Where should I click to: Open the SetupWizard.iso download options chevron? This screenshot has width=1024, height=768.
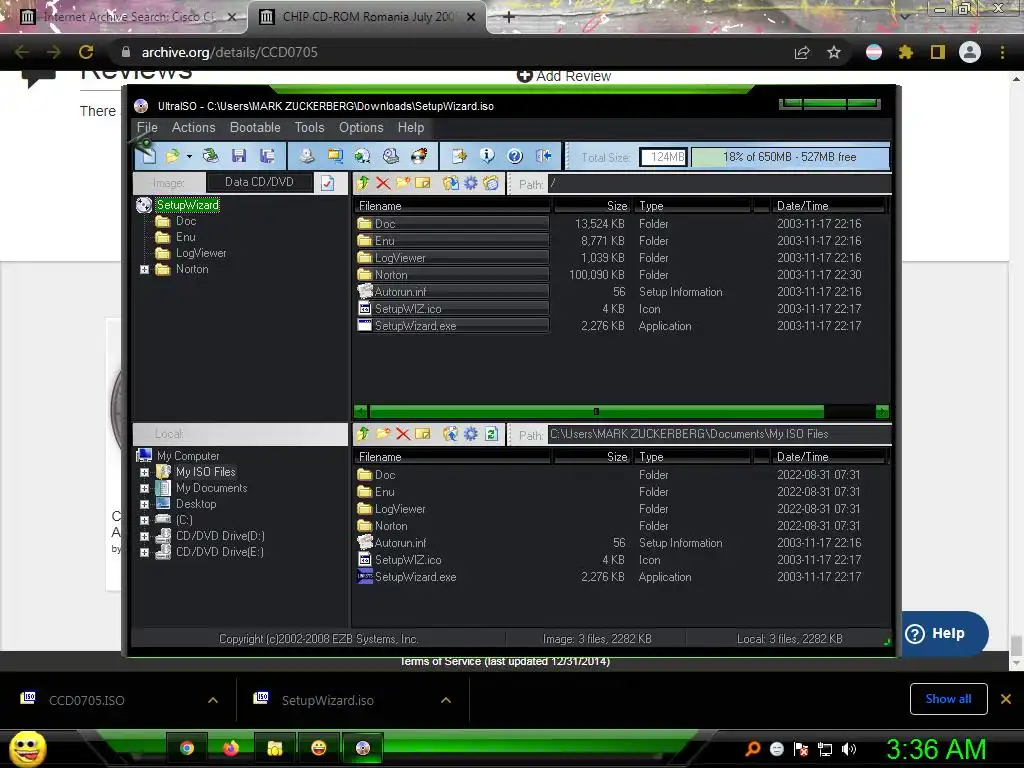pyautogui.click(x=446, y=700)
